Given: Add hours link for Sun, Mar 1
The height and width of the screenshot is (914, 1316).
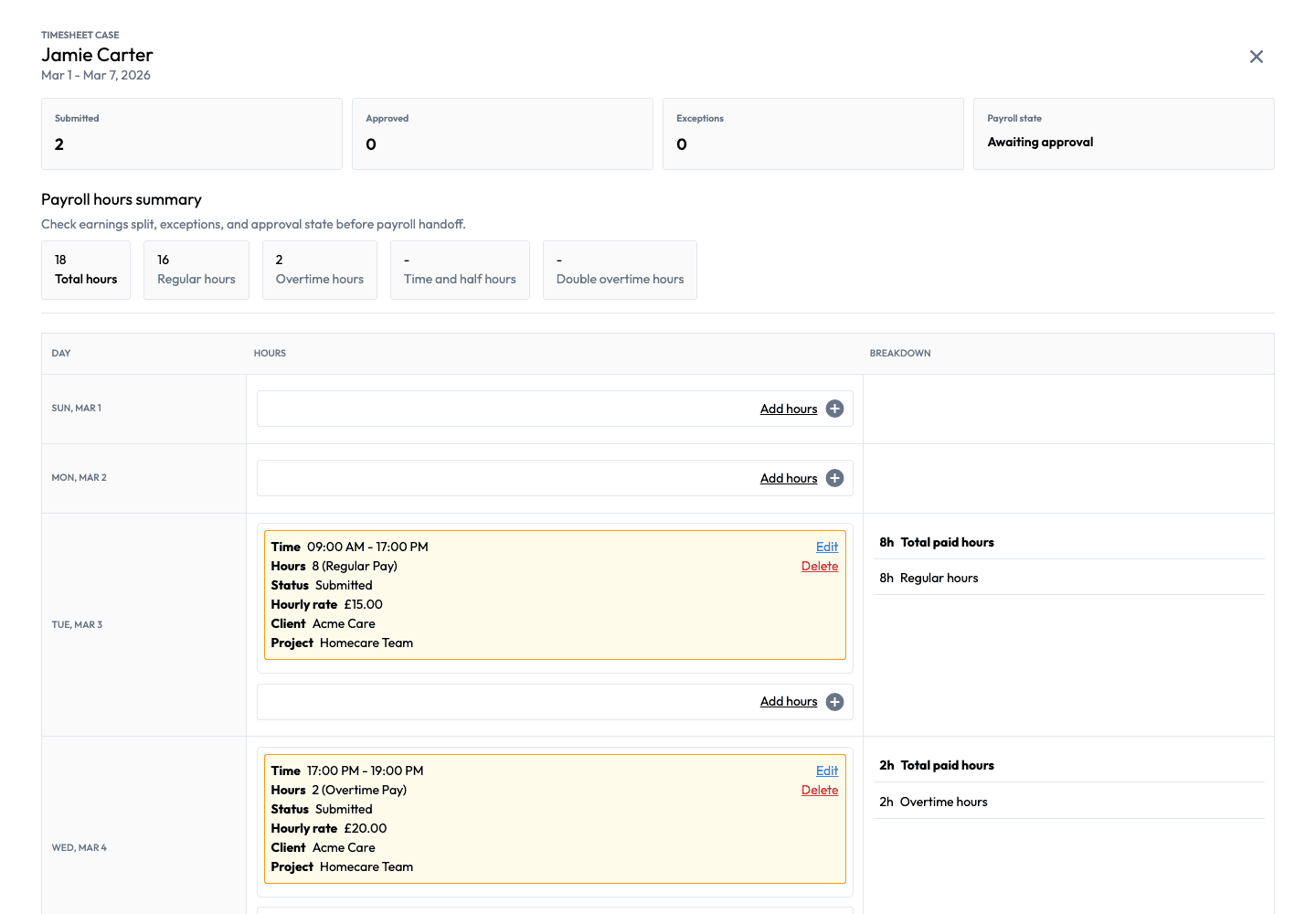Looking at the screenshot, I should point(789,409).
